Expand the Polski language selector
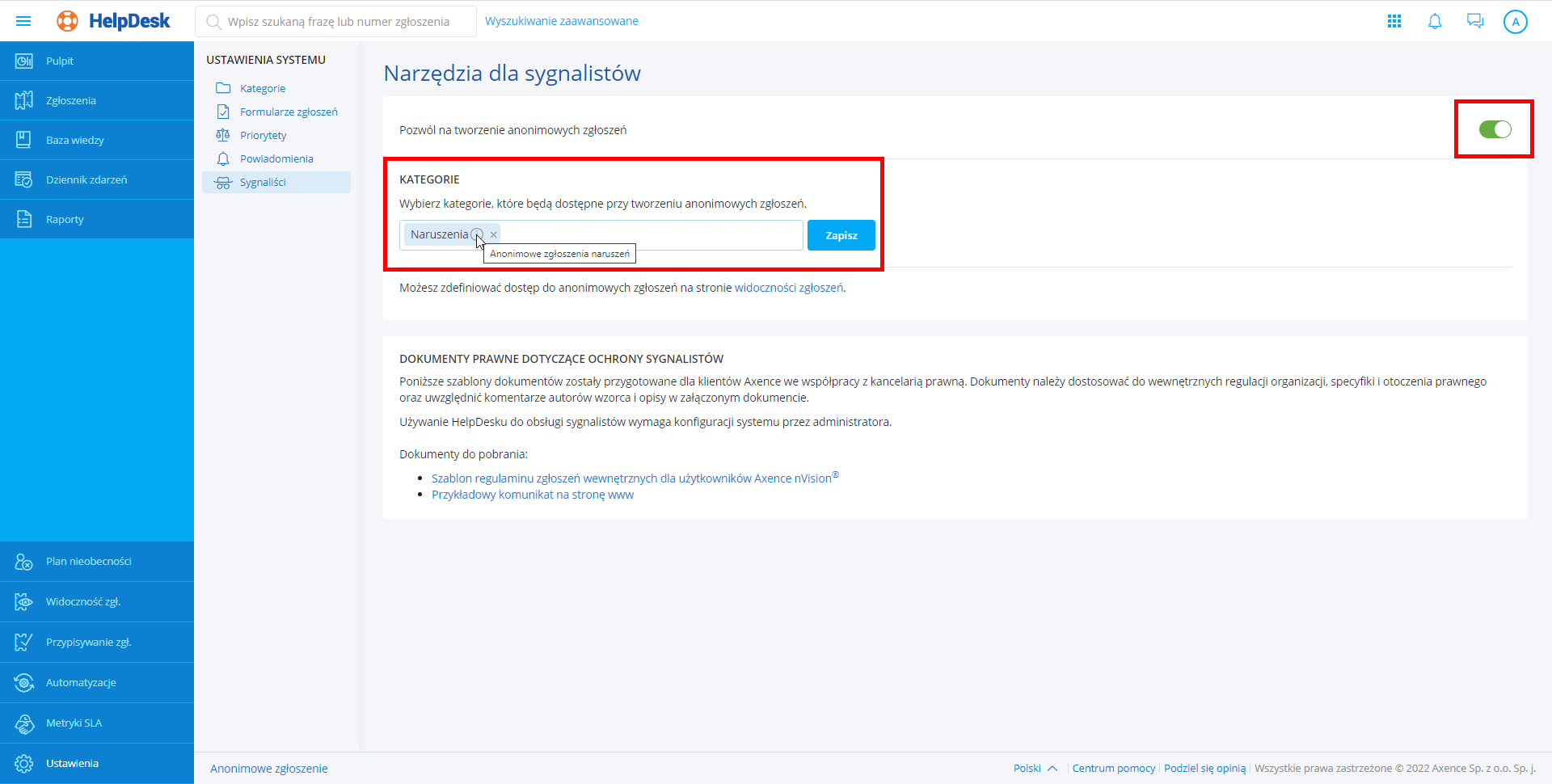Screen dimensions: 1552x784 coord(1035,769)
